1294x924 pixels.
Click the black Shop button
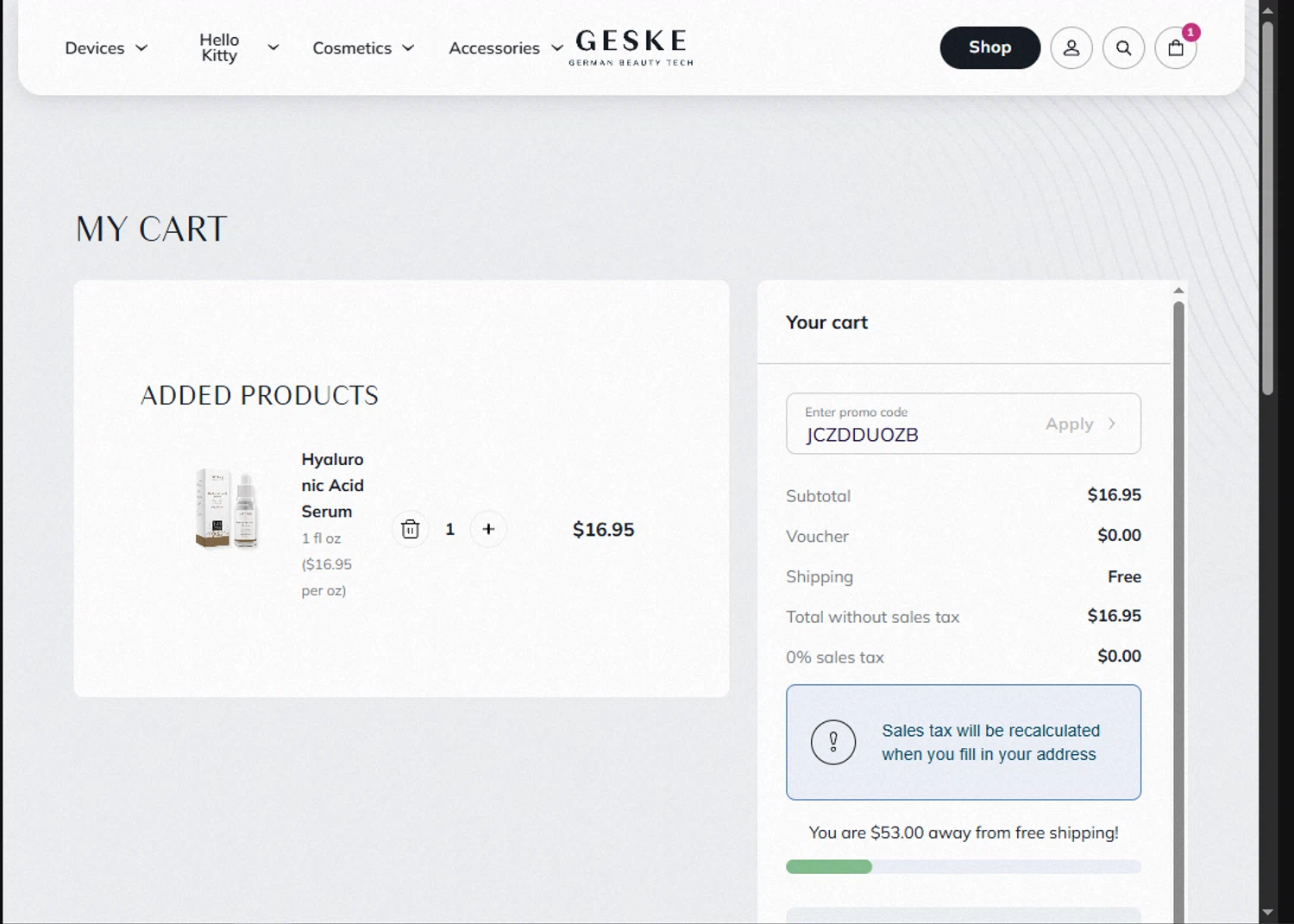pyautogui.click(x=990, y=47)
